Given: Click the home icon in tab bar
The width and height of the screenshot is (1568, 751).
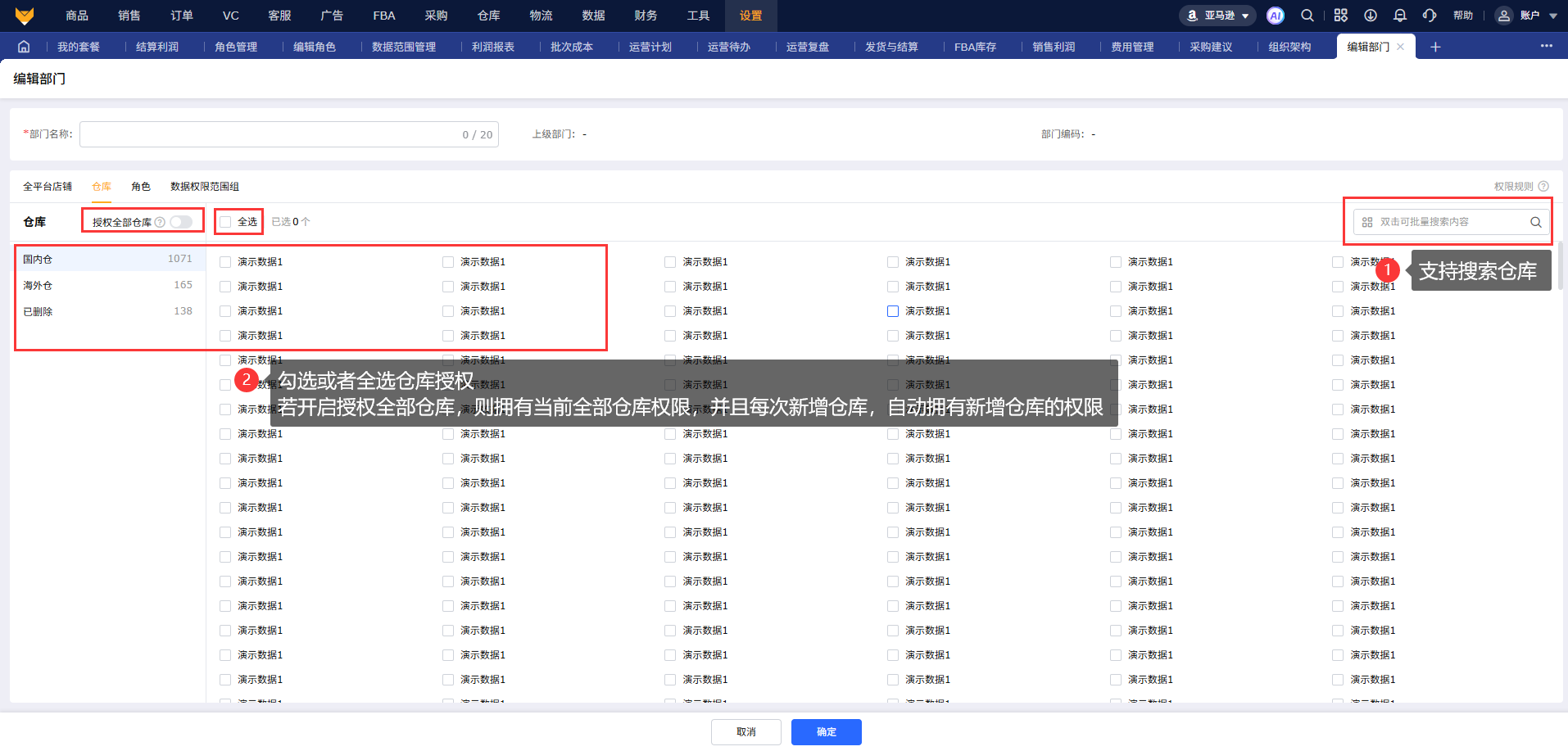Looking at the screenshot, I should tap(24, 47).
